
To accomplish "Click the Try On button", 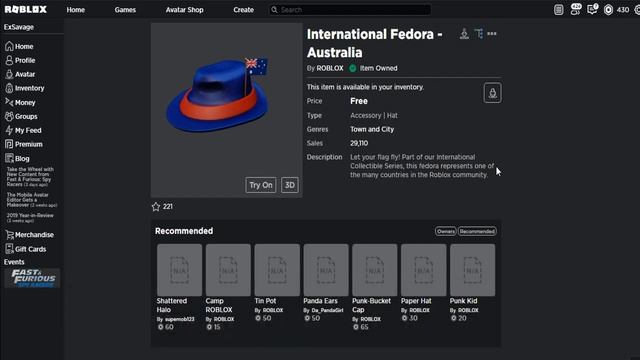I will pos(260,185).
